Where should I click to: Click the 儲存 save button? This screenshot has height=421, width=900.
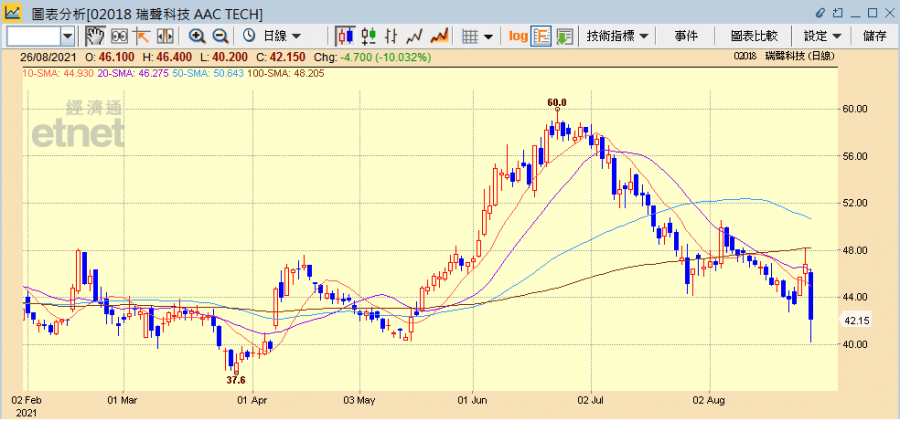(x=874, y=36)
